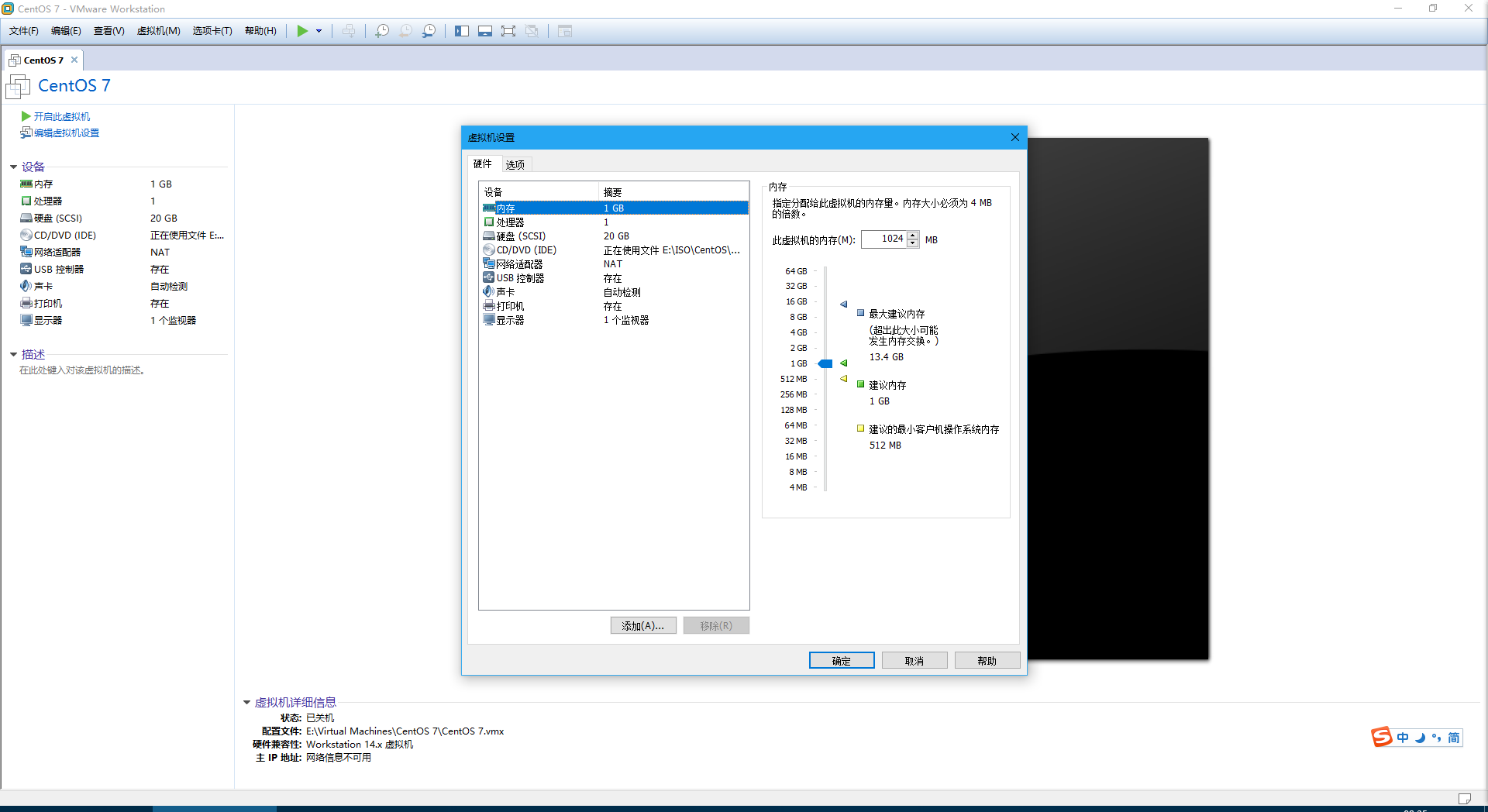The image size is (1488, 812).
Task: Collapse the 虚拟机详细信息 section
Action: (246, 702)
